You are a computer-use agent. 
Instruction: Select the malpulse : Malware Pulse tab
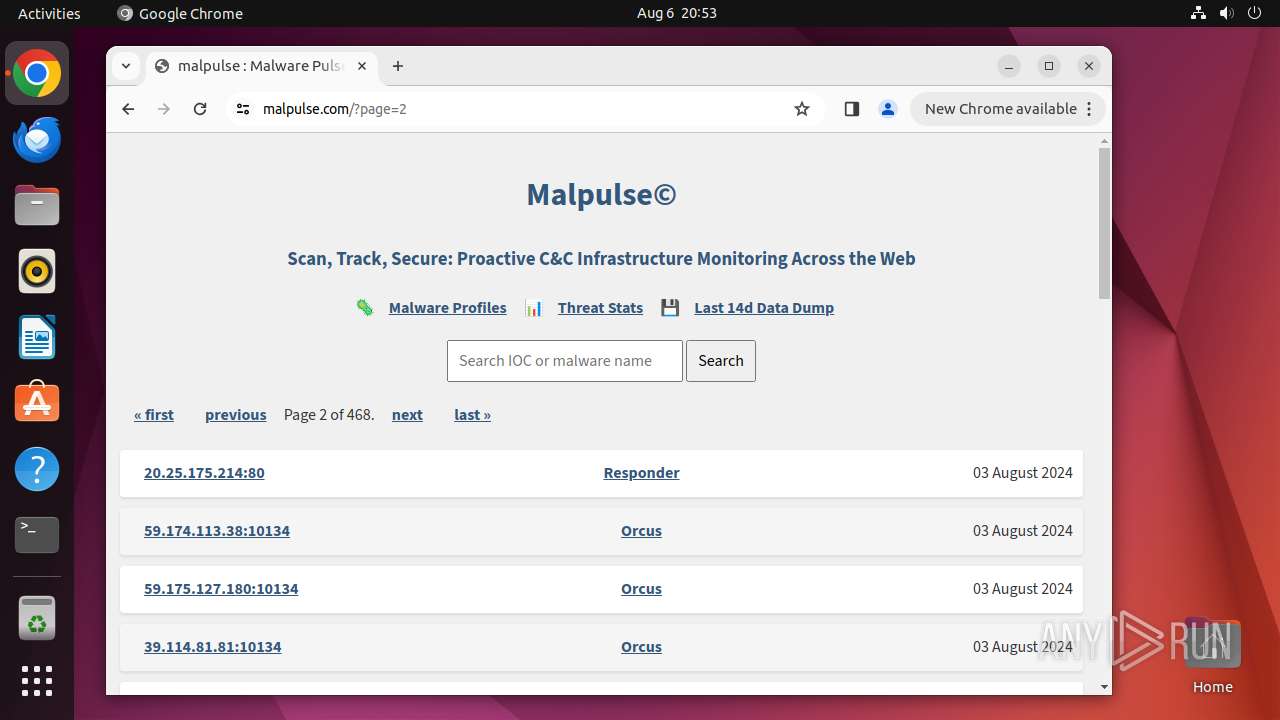262,66
